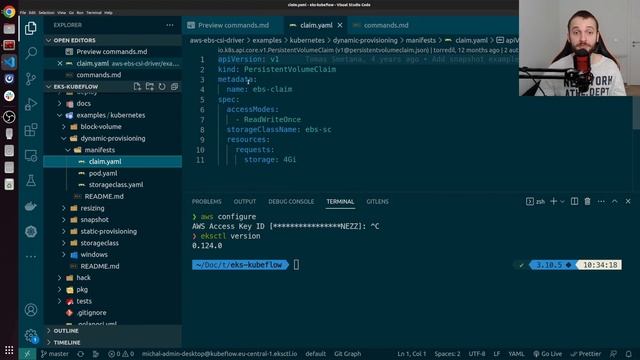Open the Testing flask view
640x360 pixels.
[x=31, y=180]
